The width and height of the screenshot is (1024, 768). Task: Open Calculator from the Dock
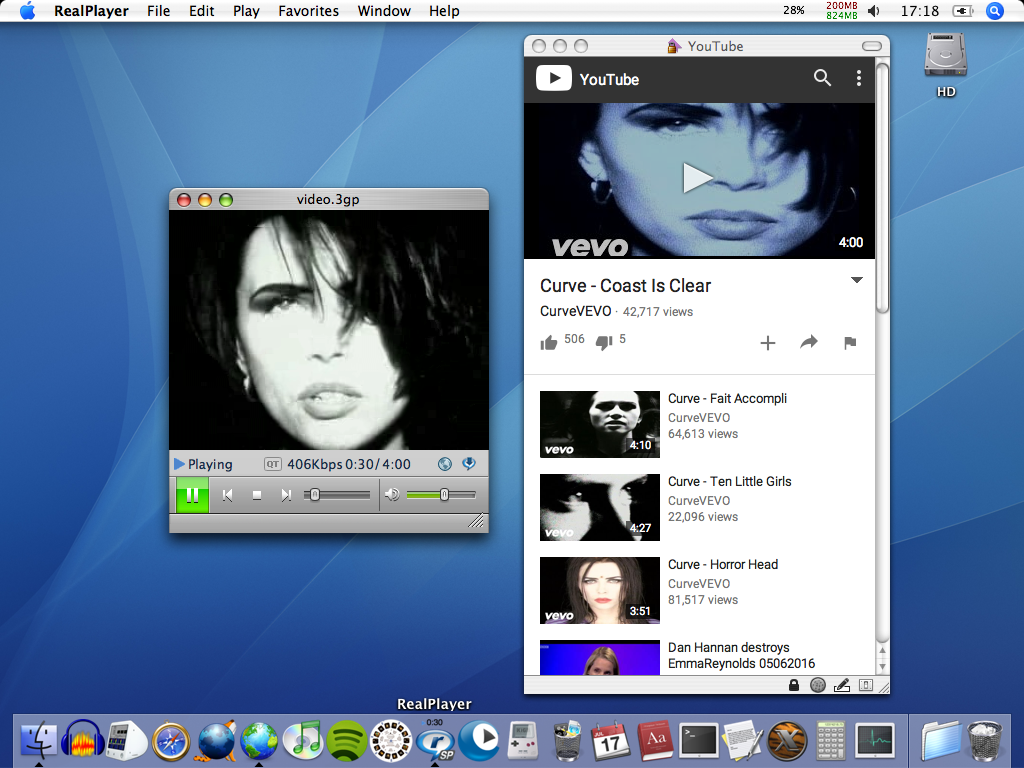tap(831, 741)
